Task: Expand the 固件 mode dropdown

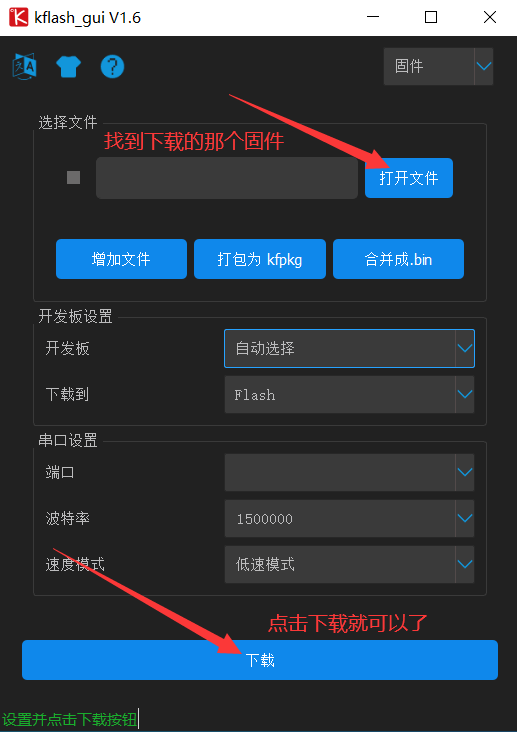Action: (x=438, y=66)
